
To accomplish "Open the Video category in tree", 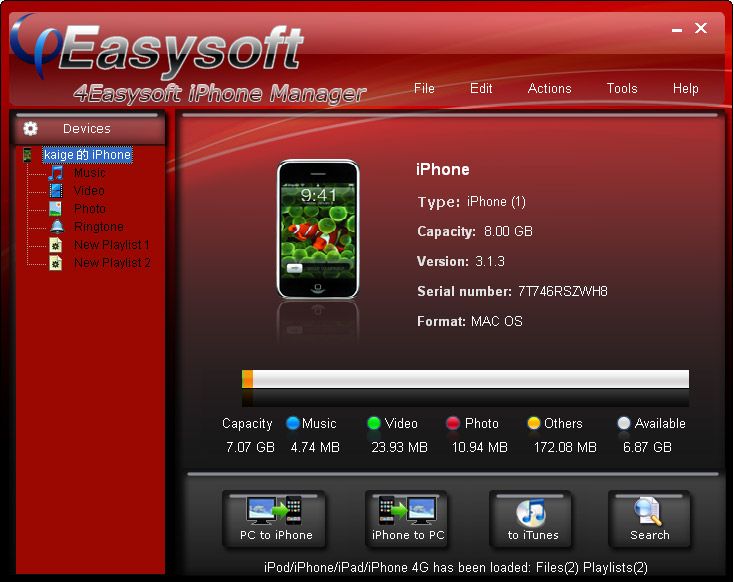I will [x=89, y=191].
